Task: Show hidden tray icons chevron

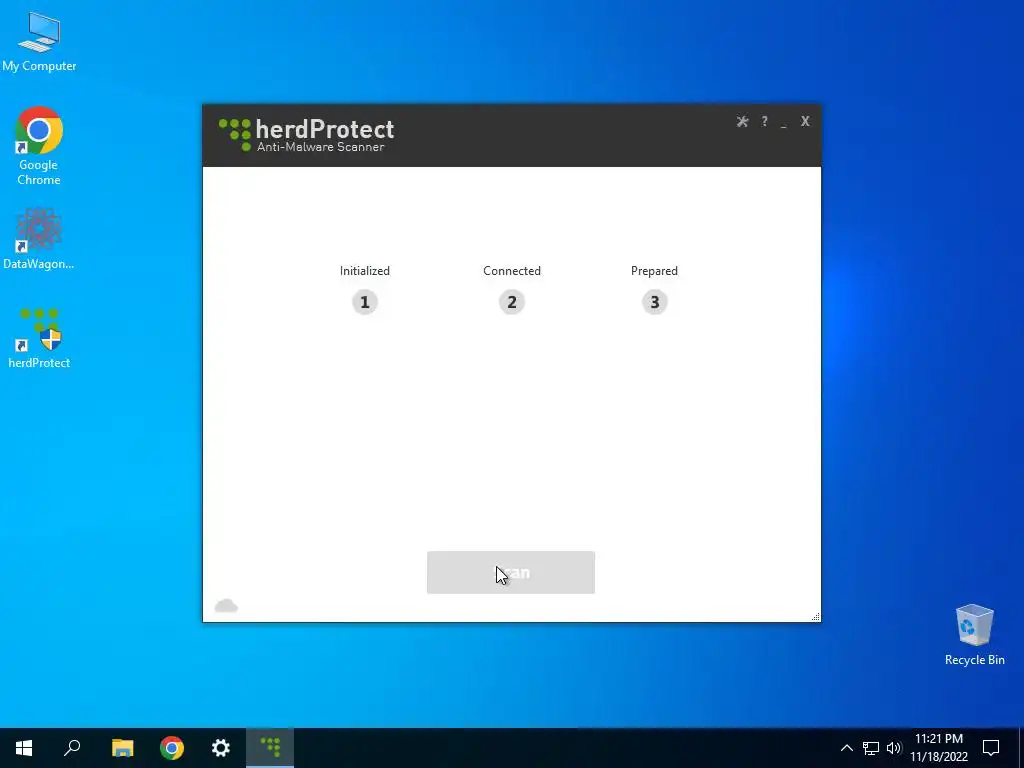Action: click(x=846, y=748)
